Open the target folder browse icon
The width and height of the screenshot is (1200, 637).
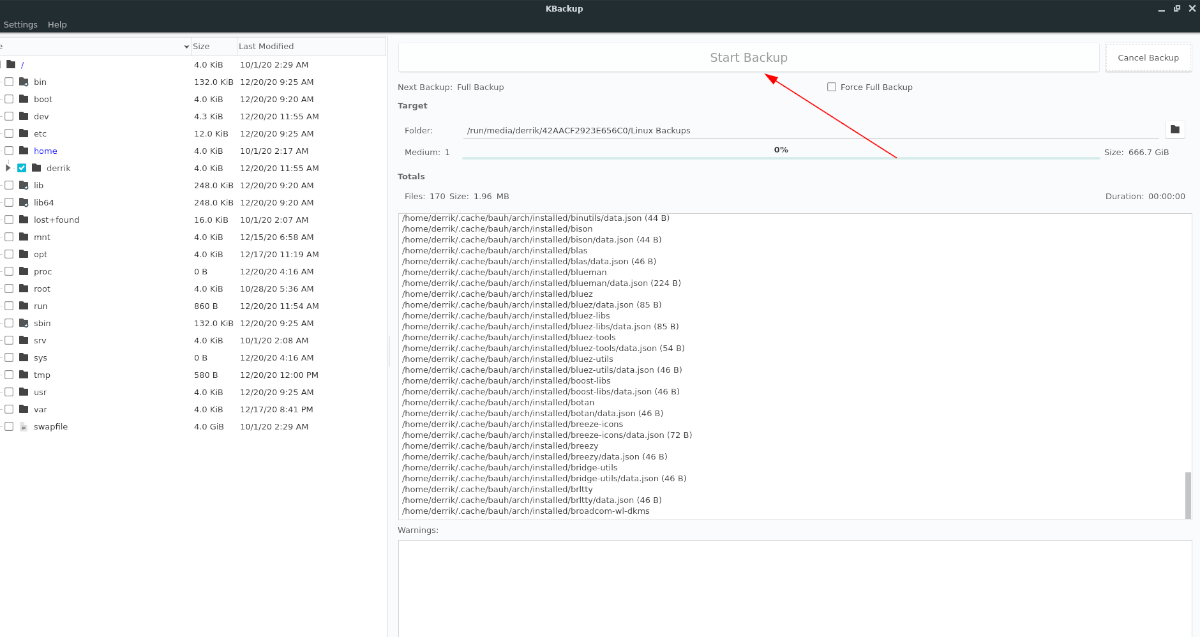coord(1175,129)
